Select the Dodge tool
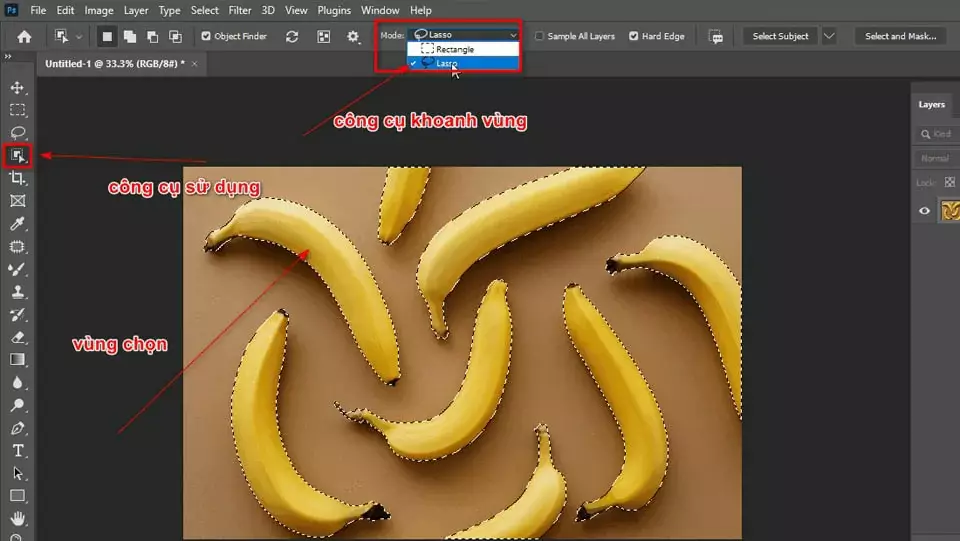This screenshot has height=541, width=960. [x=17, y=405]
